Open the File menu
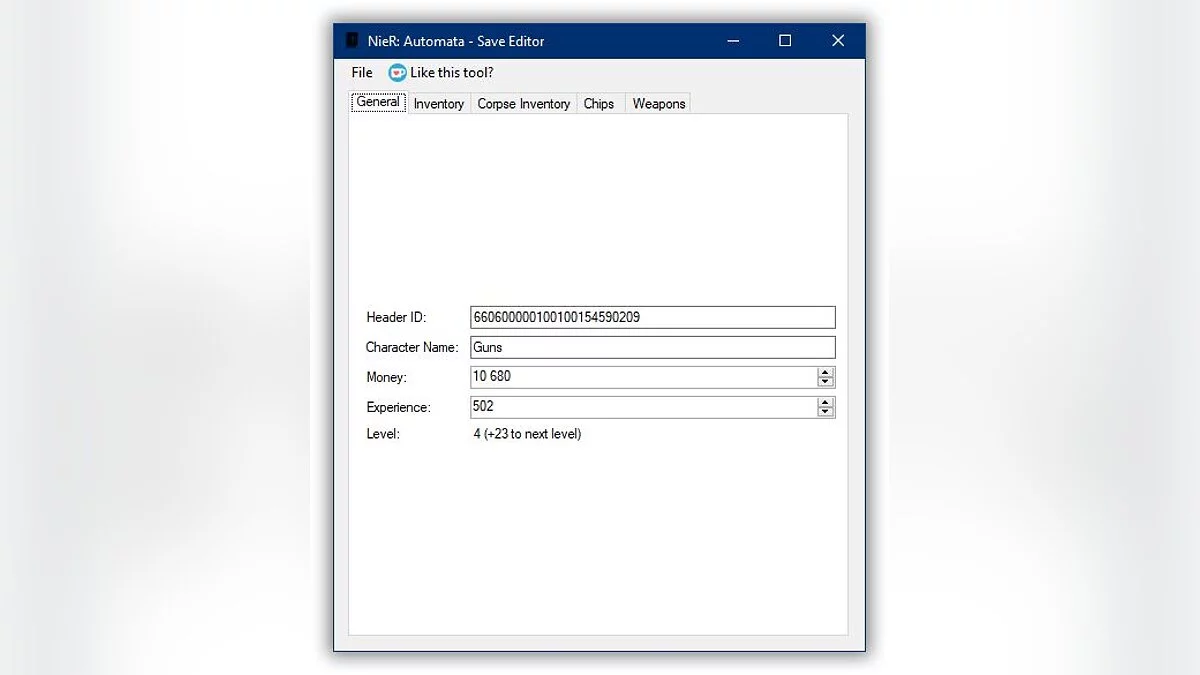This screenshot has height=675, width=1200. coord(362,73)
